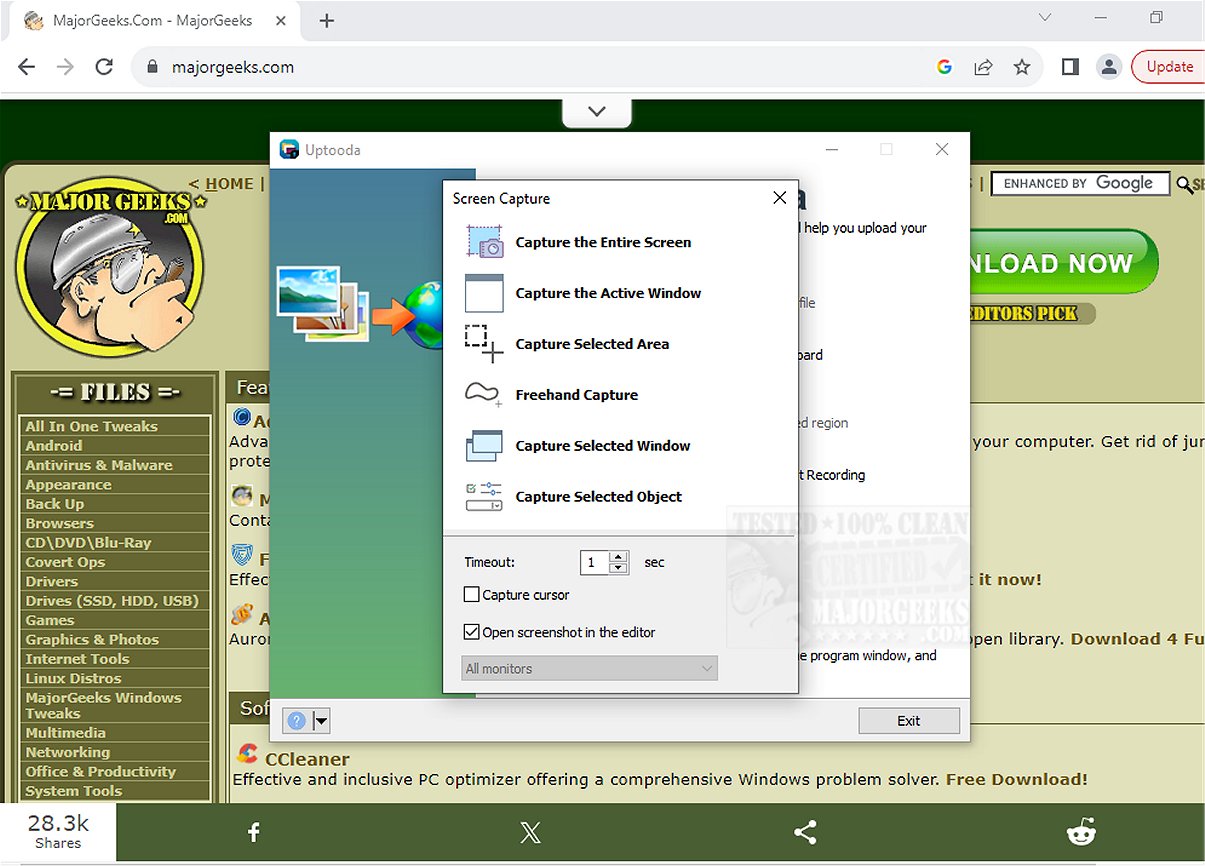The width and height of the screenshot is (1205, 866).
Task: Click the Capture the Active Window icon
Action: [x=485, y=293]
